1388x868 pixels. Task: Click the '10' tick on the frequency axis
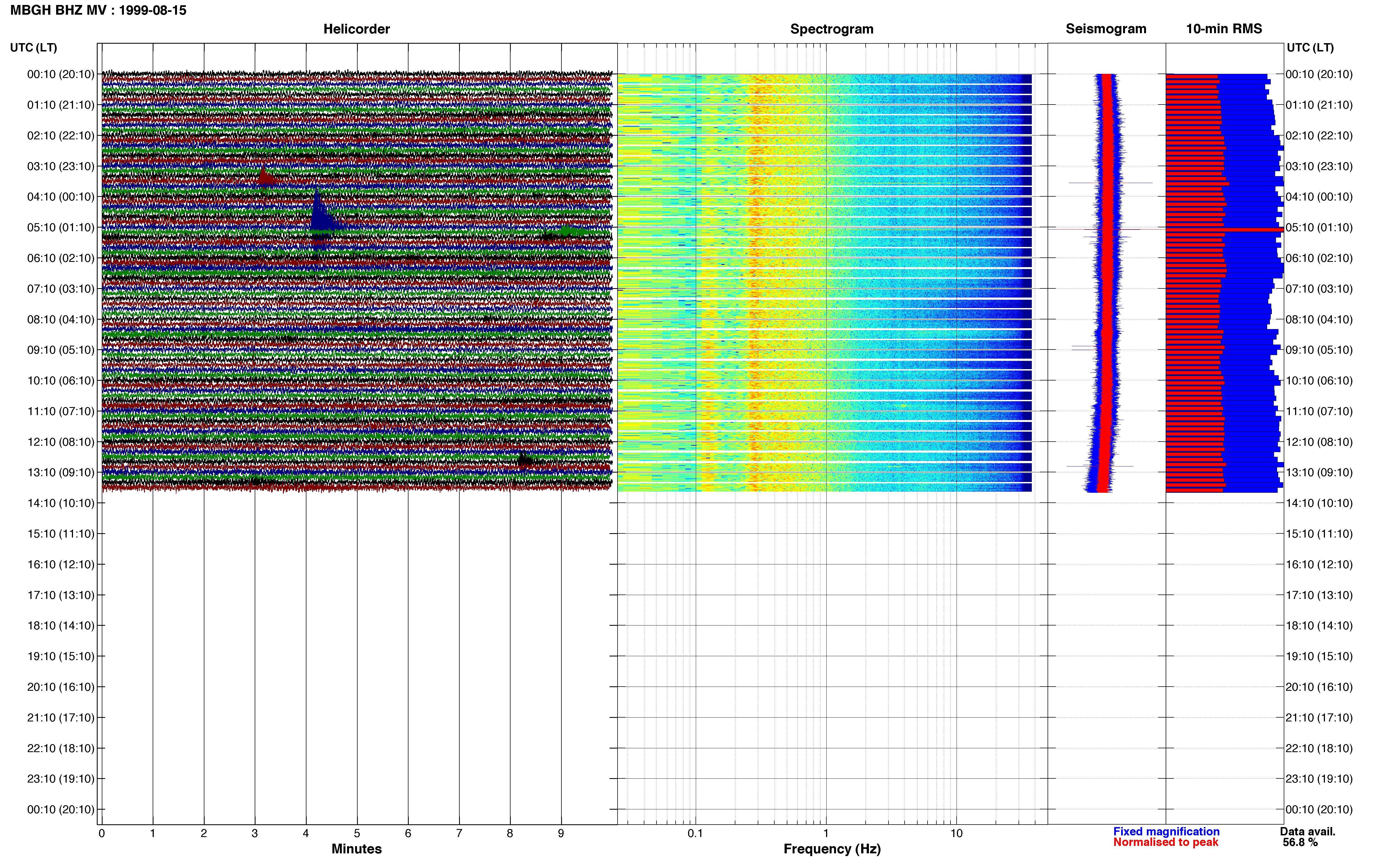[x=956, y=833]
